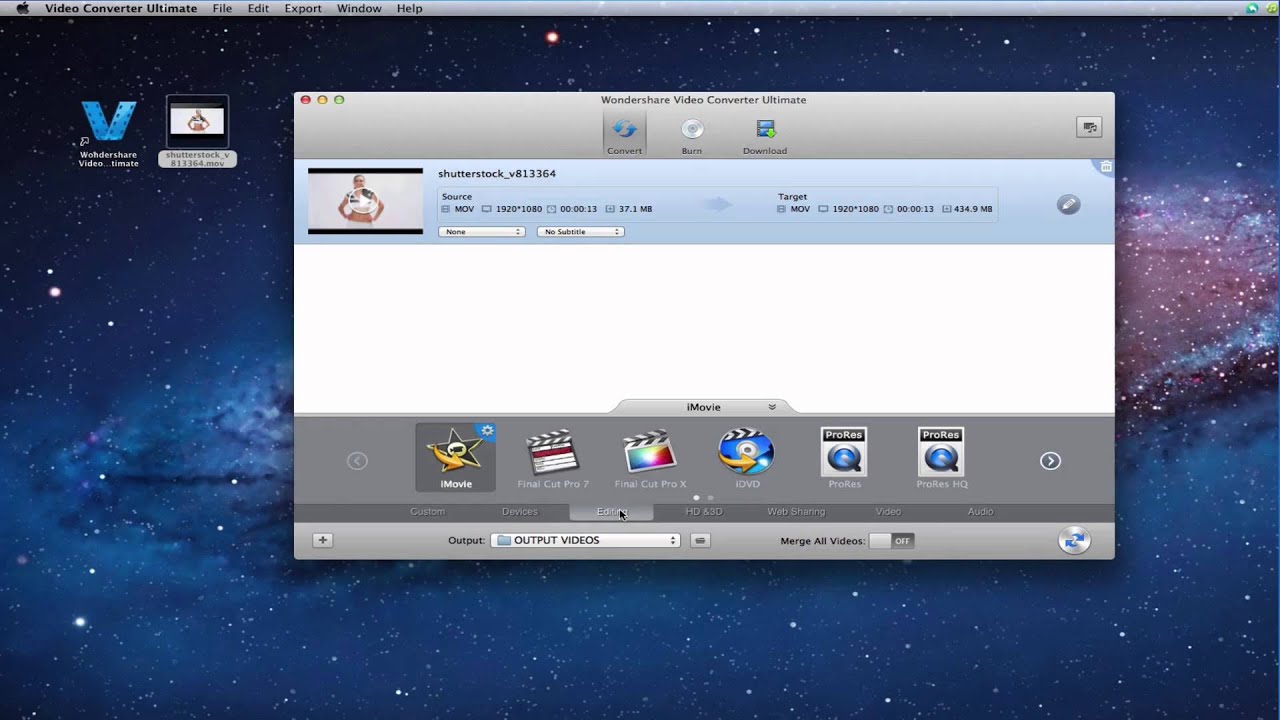Switch to the Devices format tab

click(x=519, y=512)
